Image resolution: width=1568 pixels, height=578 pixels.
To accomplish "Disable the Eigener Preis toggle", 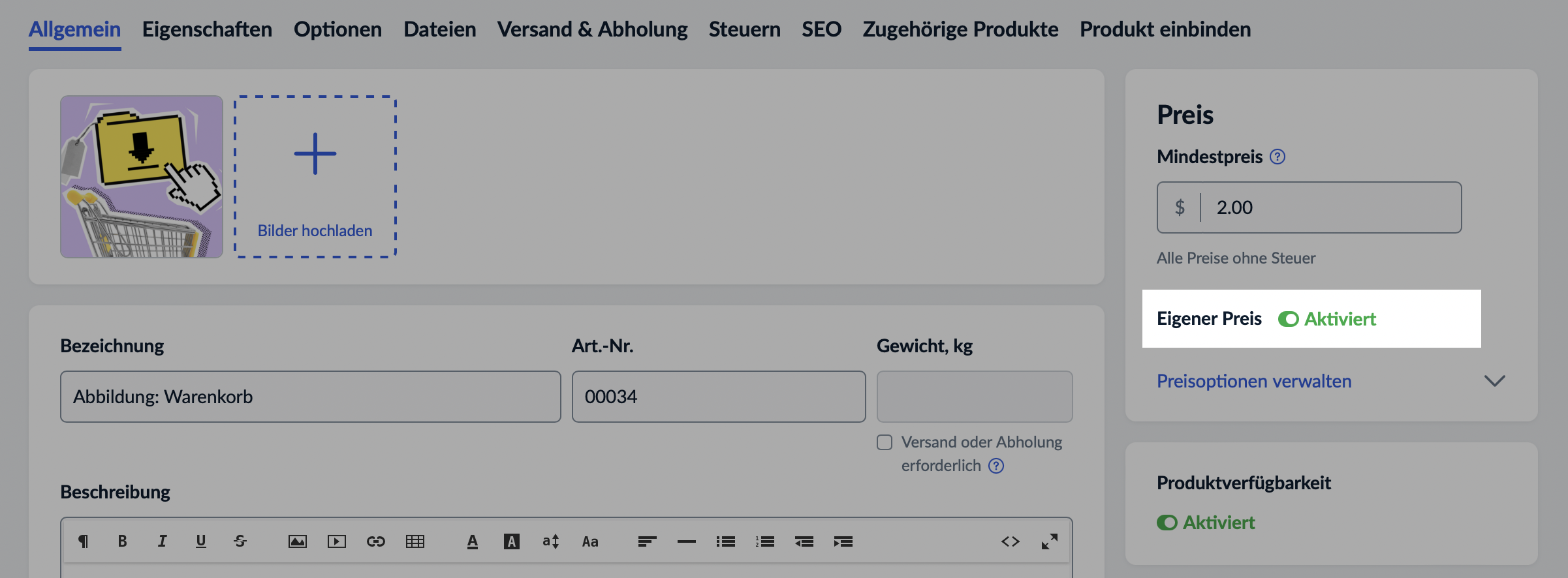I will click(x=1288, y=319).
